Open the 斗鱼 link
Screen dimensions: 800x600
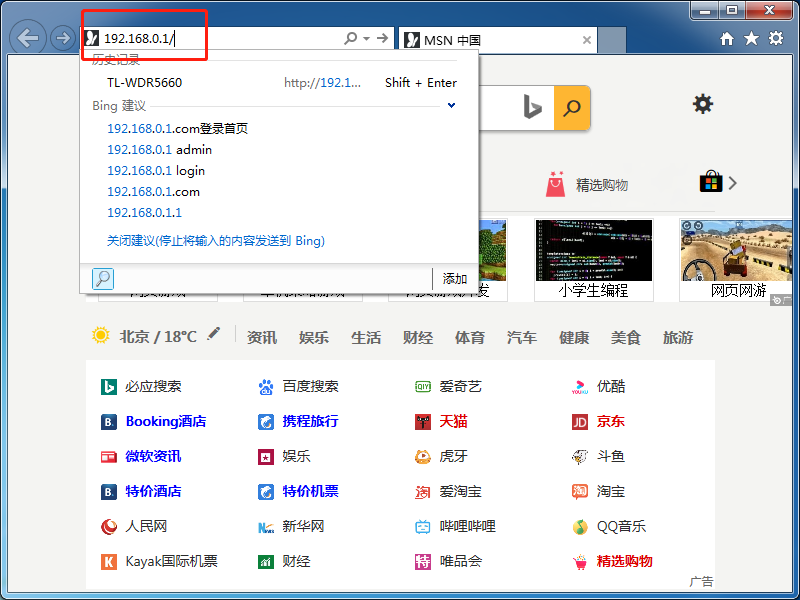(x=598, y=456)
